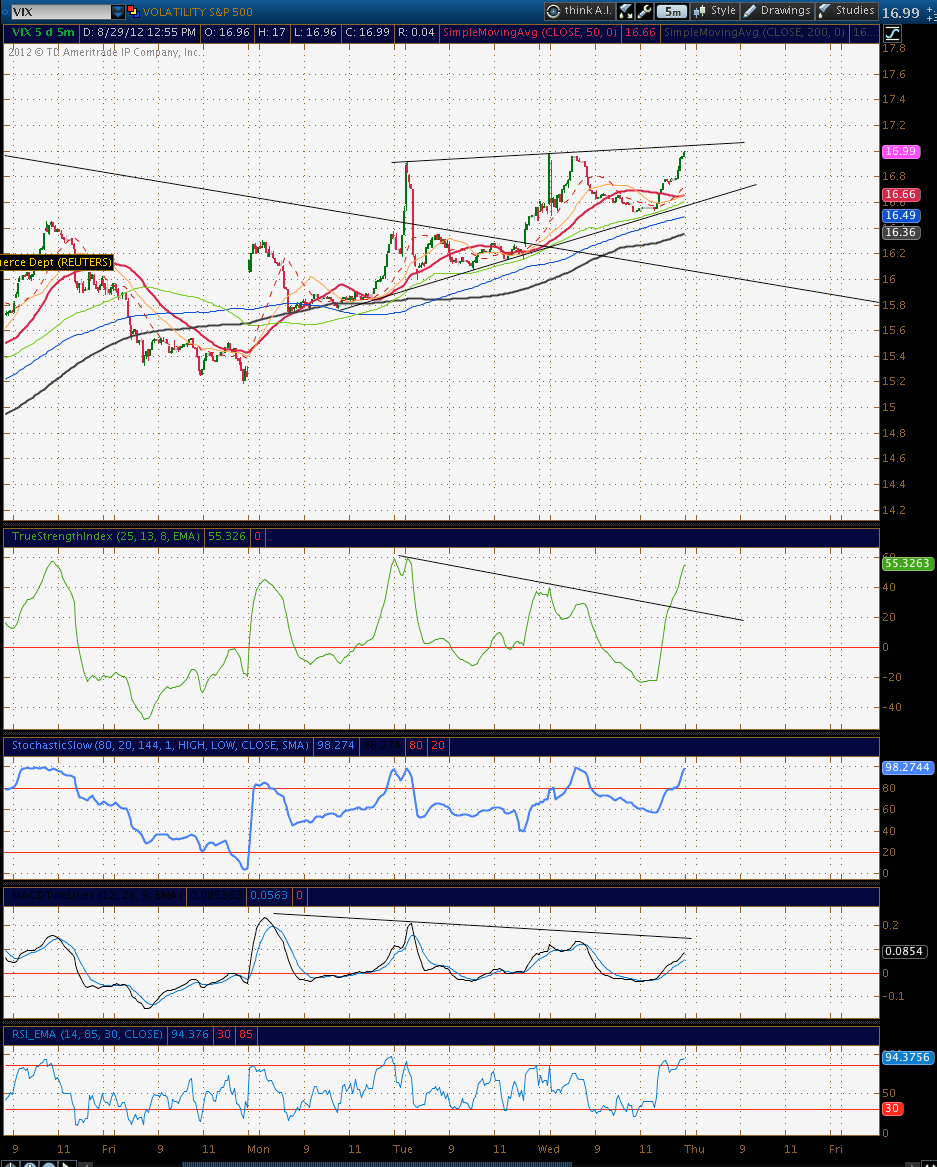The image size is (937, 1167).
Task: Click the pencil icon on the Drawings button
Action: tap(750, 11)
